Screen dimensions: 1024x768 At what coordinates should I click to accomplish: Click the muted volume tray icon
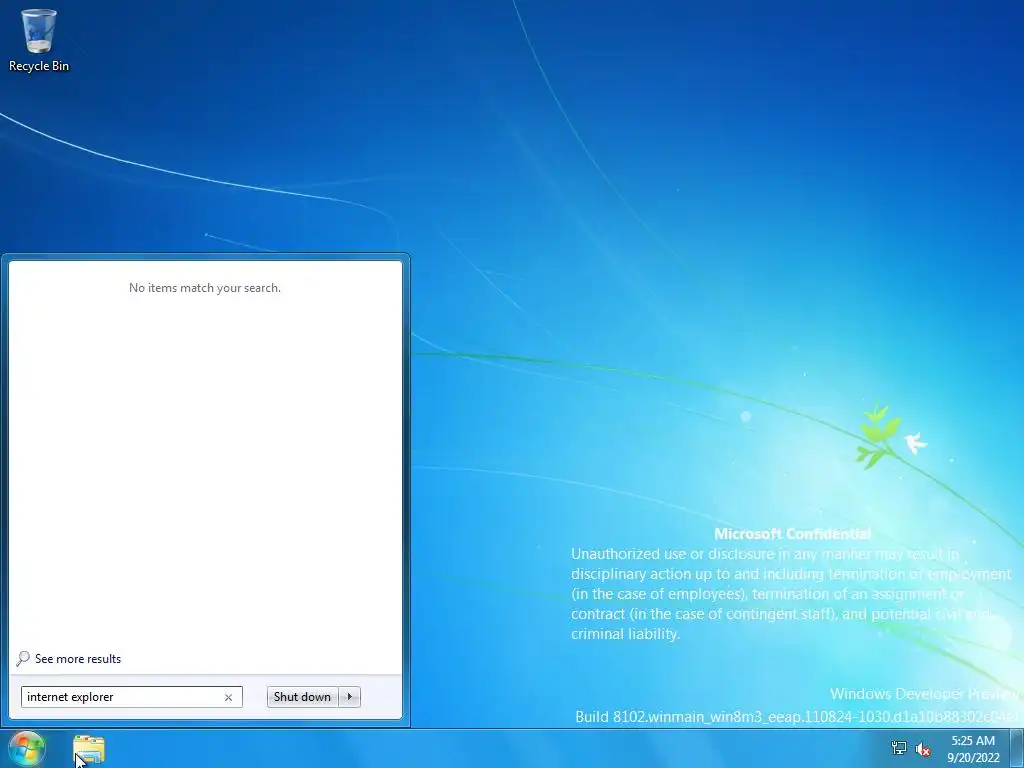[923, 749]
